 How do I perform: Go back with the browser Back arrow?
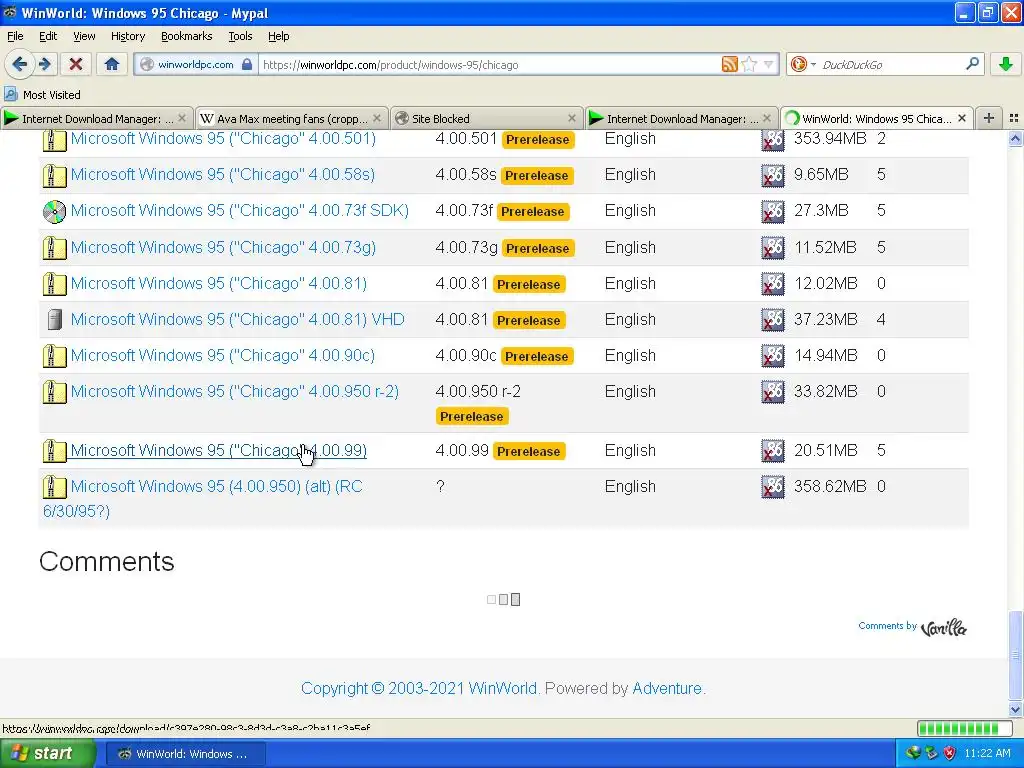[x=20, y=64]
